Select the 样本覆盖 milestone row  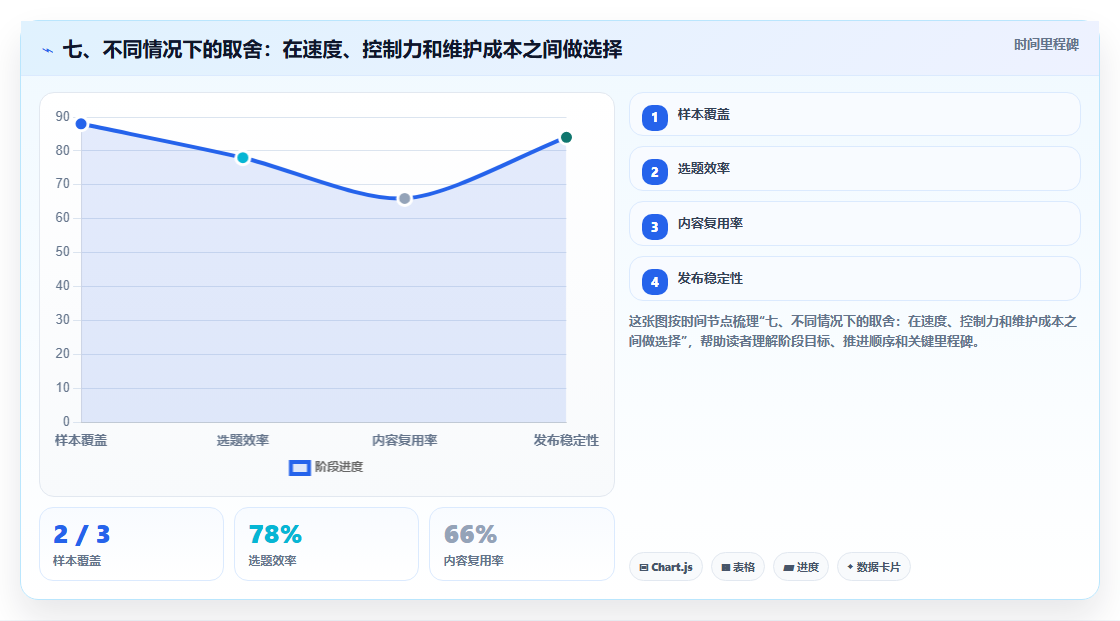tap(854, 114)
